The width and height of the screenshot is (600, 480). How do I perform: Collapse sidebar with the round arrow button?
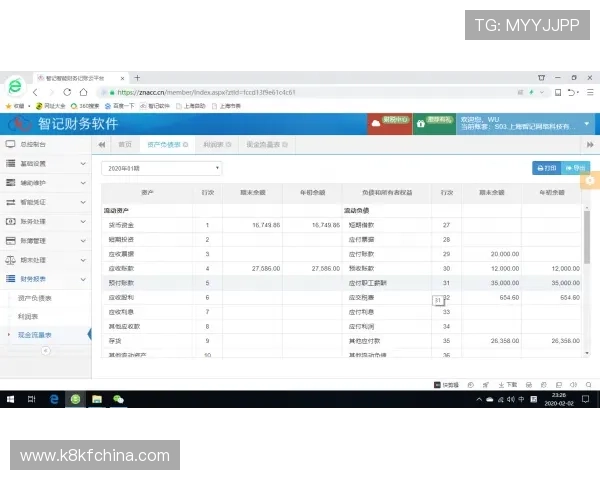pyautogui.click(x=46, y=351)
